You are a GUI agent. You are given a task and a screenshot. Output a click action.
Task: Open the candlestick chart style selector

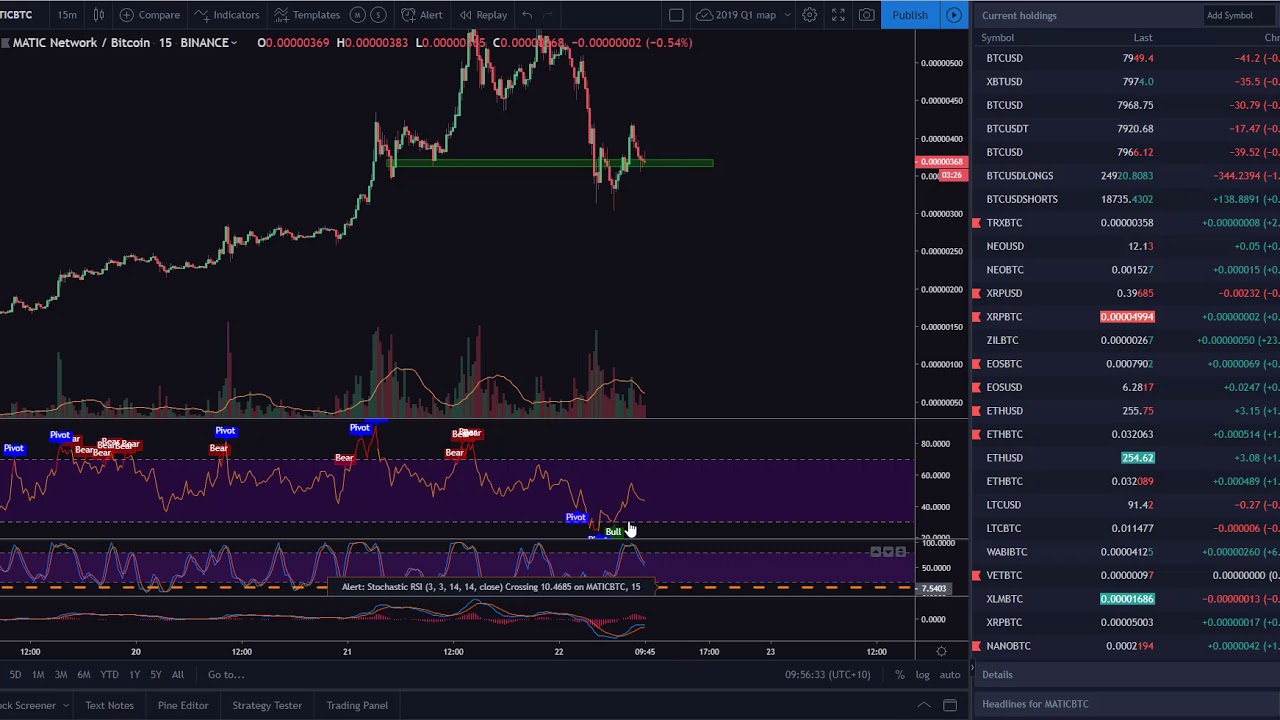click(99, 15)
